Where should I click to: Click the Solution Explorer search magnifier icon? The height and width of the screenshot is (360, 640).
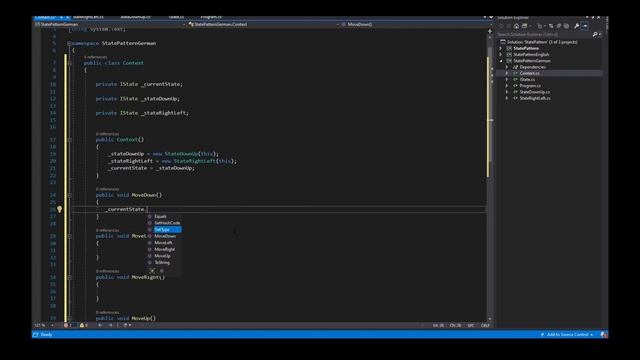click(x=595, y=35)
